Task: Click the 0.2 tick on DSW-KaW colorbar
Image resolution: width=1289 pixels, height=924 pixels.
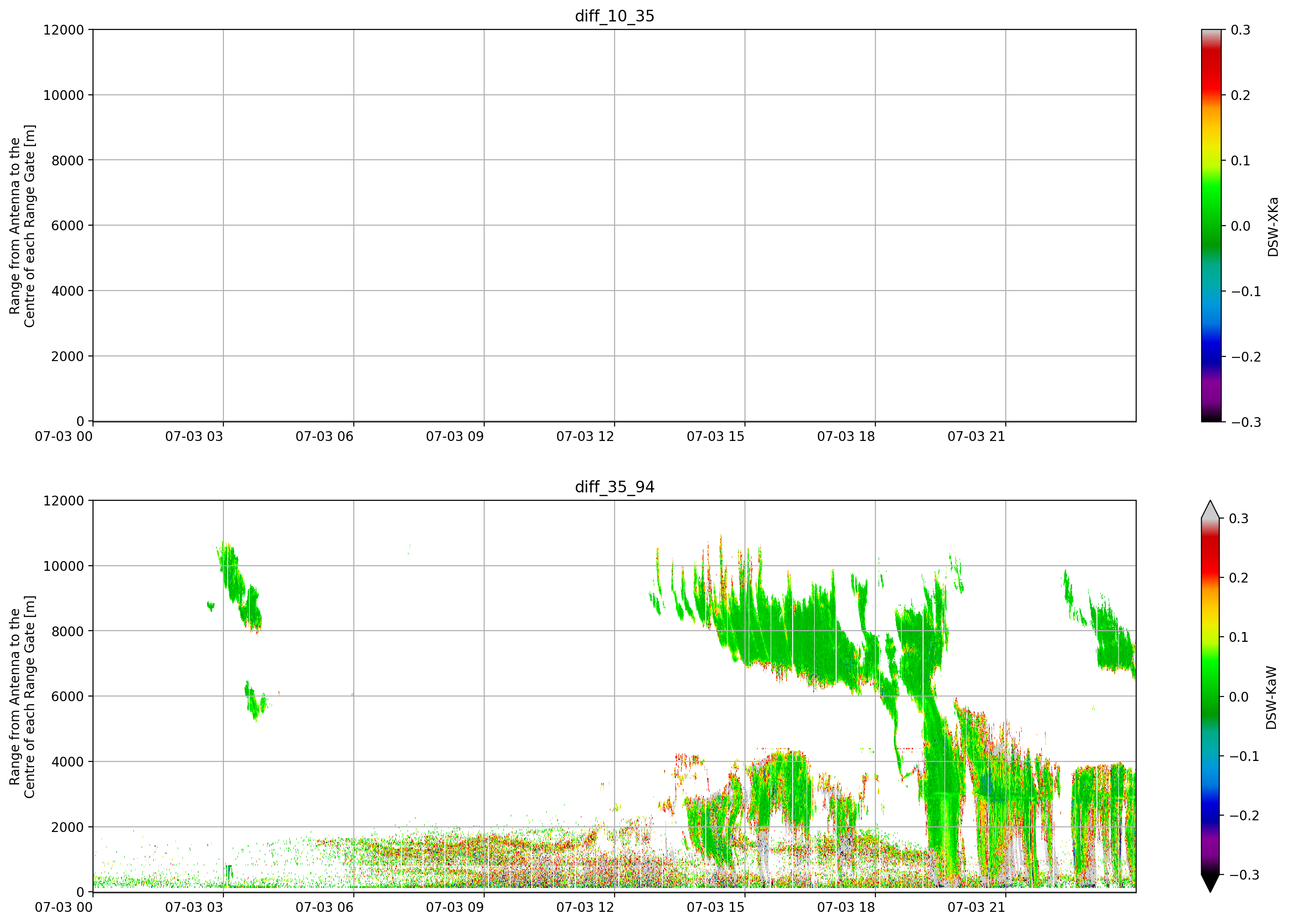Action: point(1239,577)
